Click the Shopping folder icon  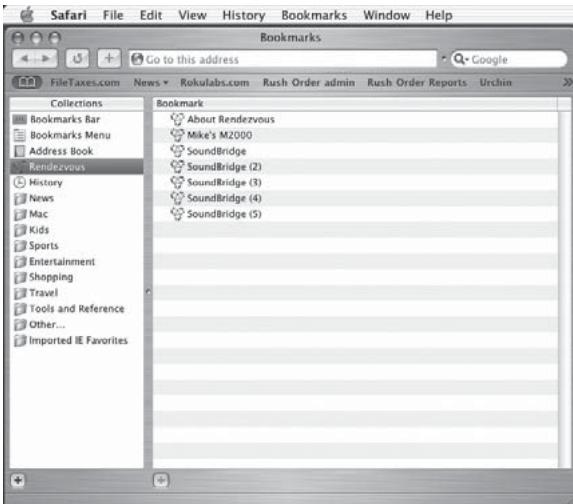20,277
